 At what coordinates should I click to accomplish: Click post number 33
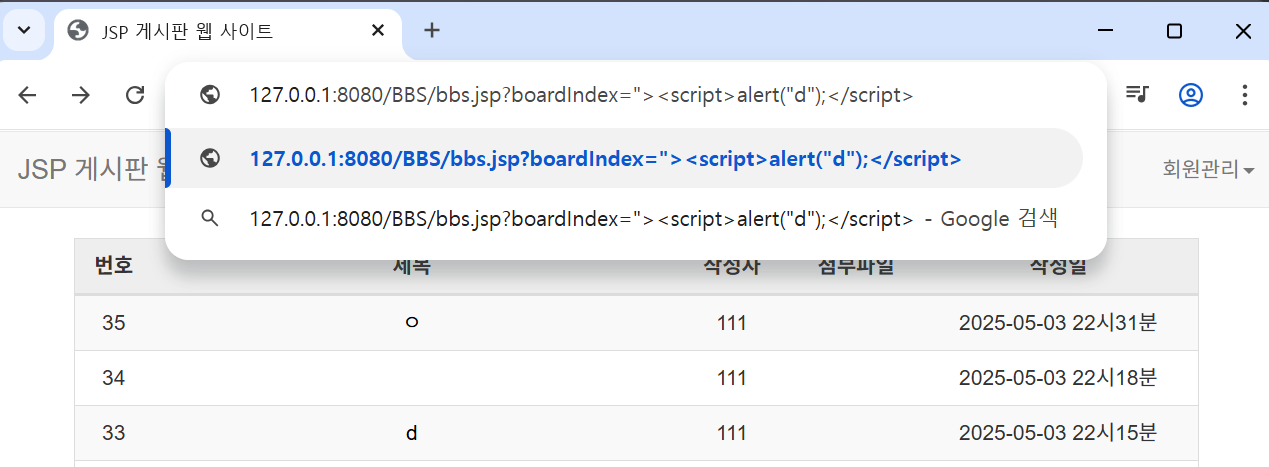tap(114, 433)
